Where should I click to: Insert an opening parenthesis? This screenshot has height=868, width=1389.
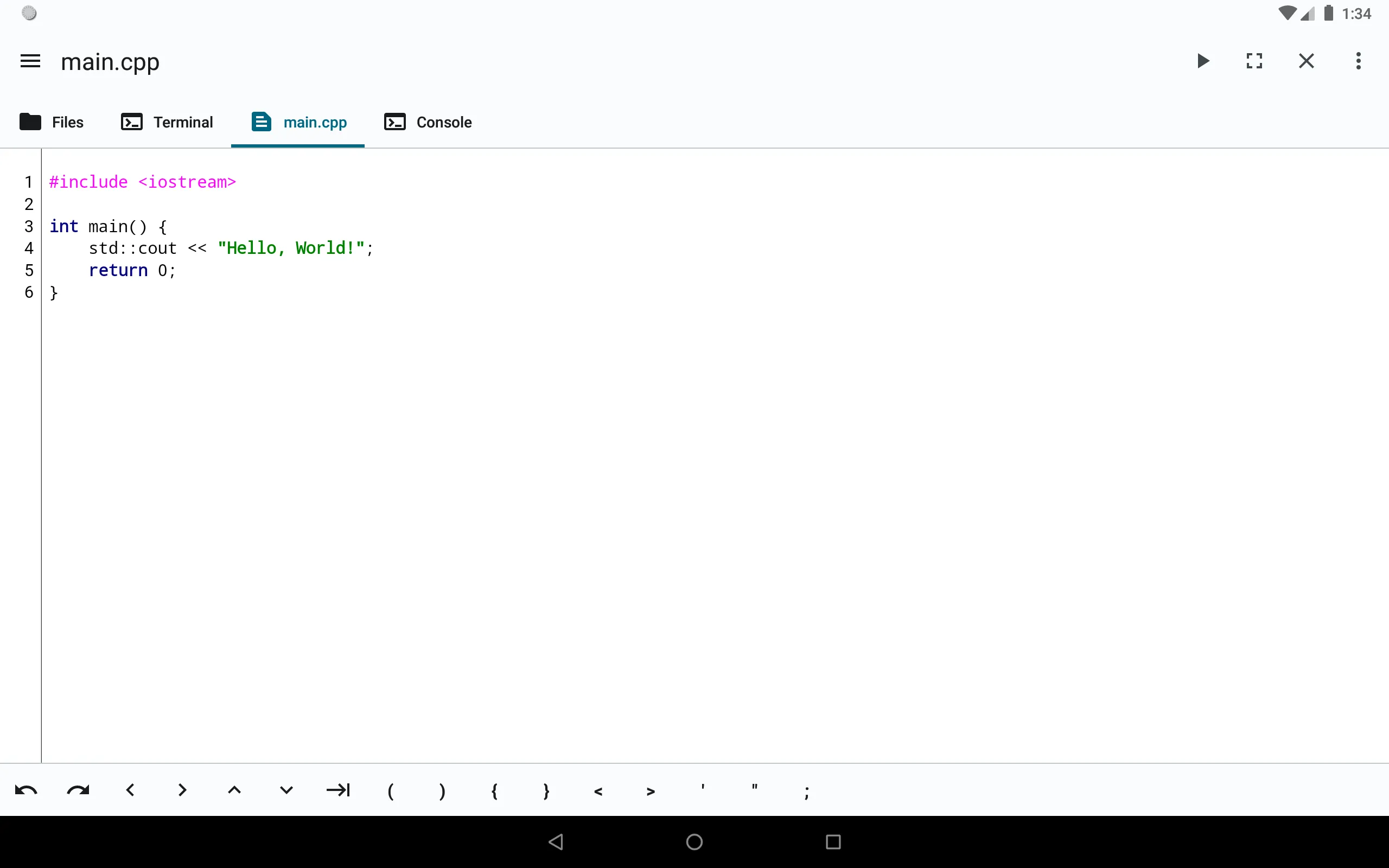click(x=390, y=790)
